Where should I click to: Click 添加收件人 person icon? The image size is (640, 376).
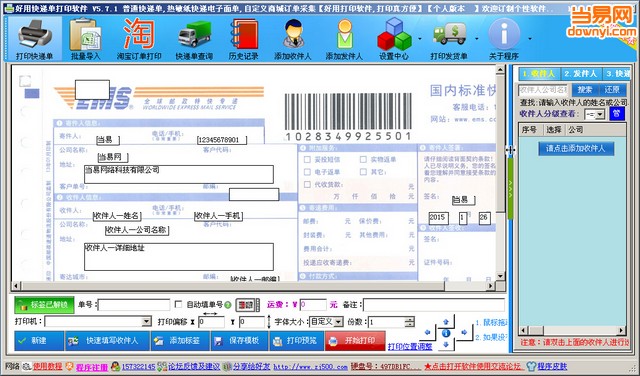293,39
